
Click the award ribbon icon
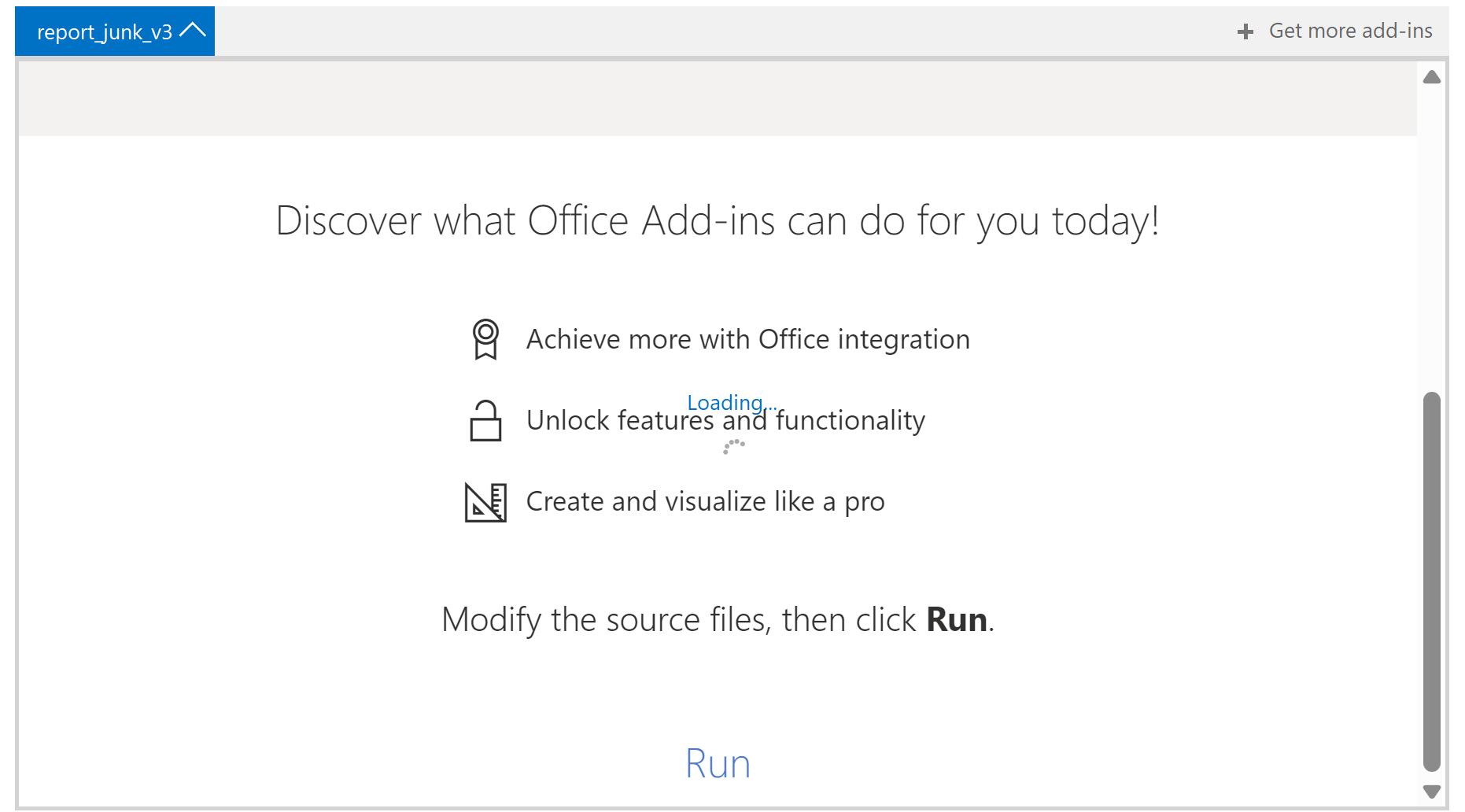[485, 339]
